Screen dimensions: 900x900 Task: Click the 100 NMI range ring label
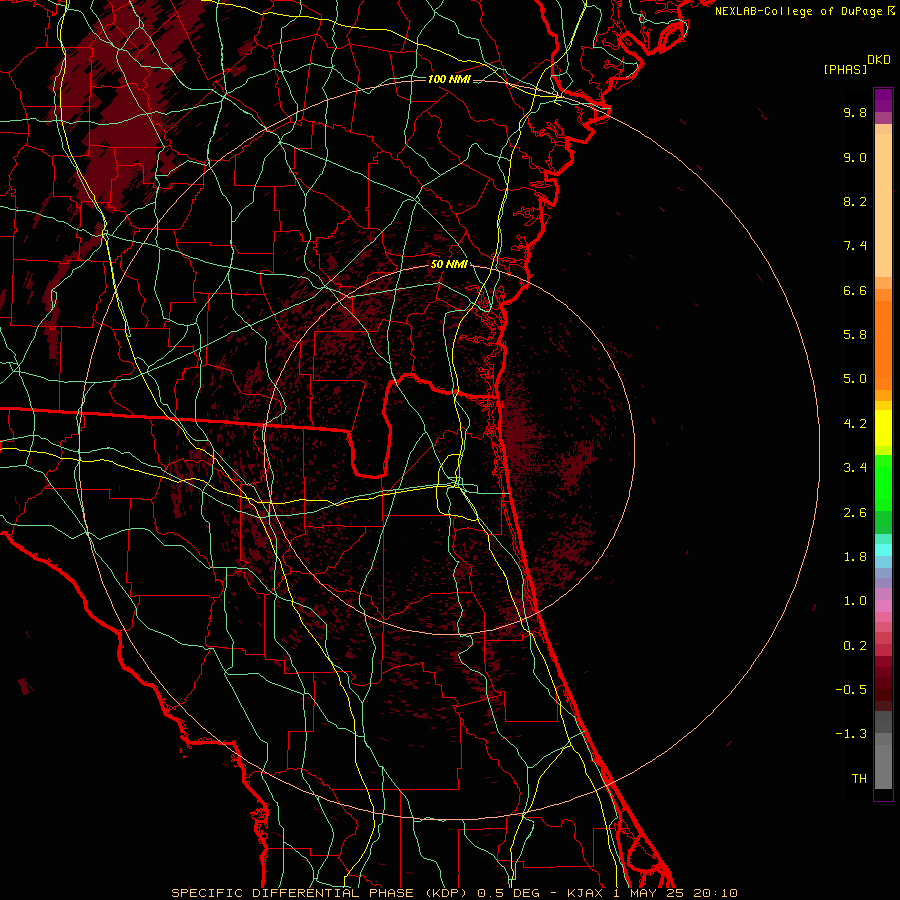pyautogui.click(x=449, y=79)
